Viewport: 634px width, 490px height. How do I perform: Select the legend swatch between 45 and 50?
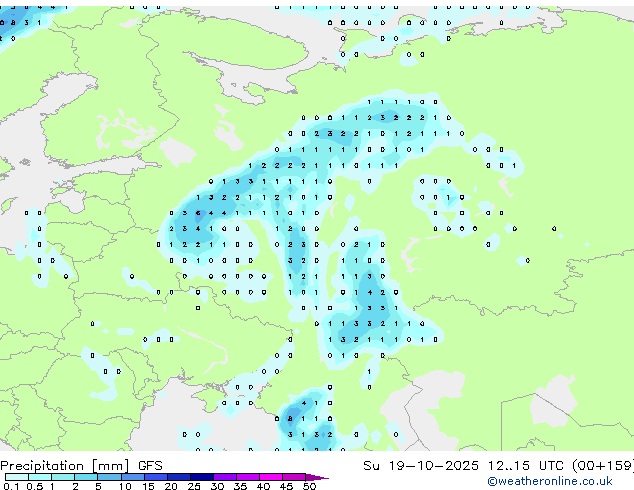[294, 477]
